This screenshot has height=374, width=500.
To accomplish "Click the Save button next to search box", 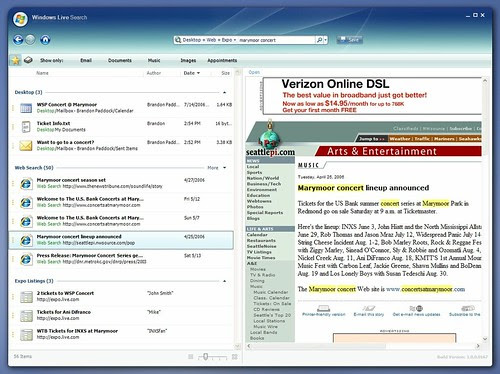I will [349, 40].
